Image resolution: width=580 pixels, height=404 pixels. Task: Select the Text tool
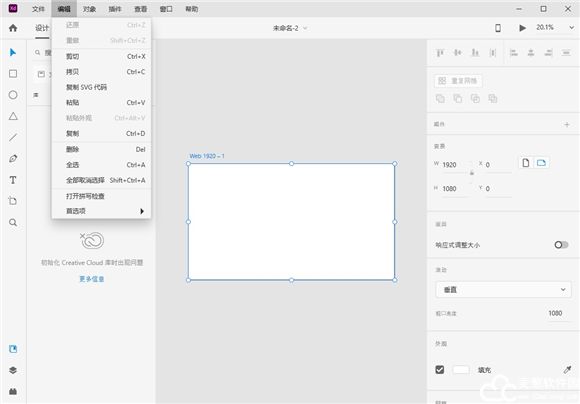click(x=13, y=180)
